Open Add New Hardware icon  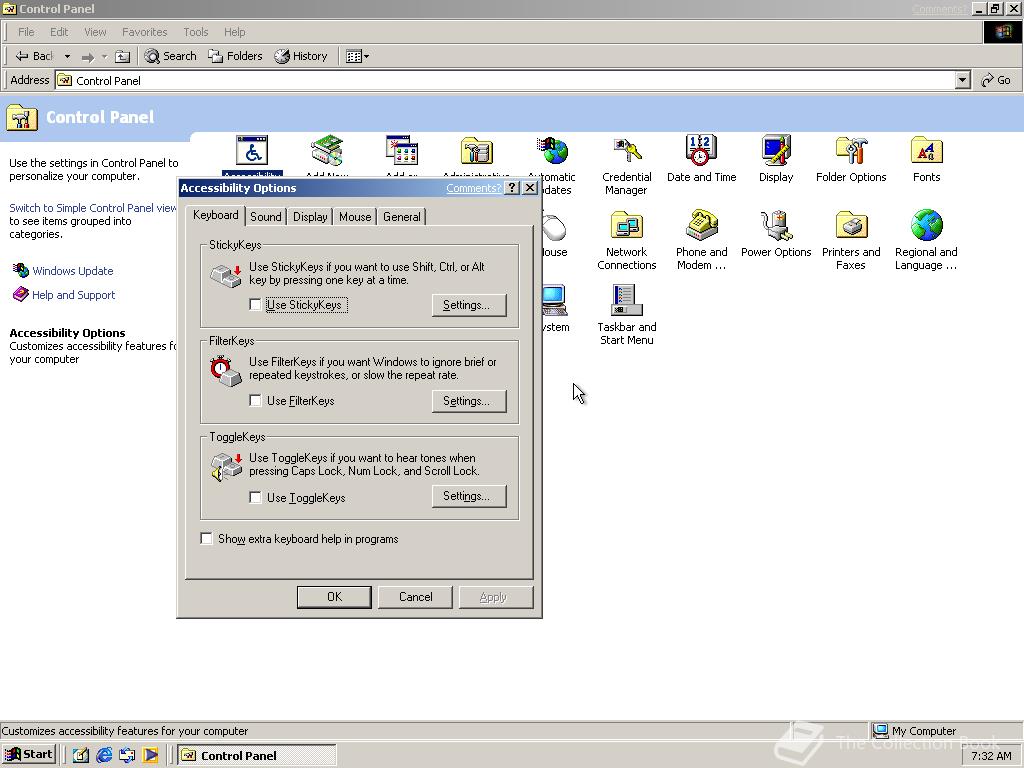[327, 153]
